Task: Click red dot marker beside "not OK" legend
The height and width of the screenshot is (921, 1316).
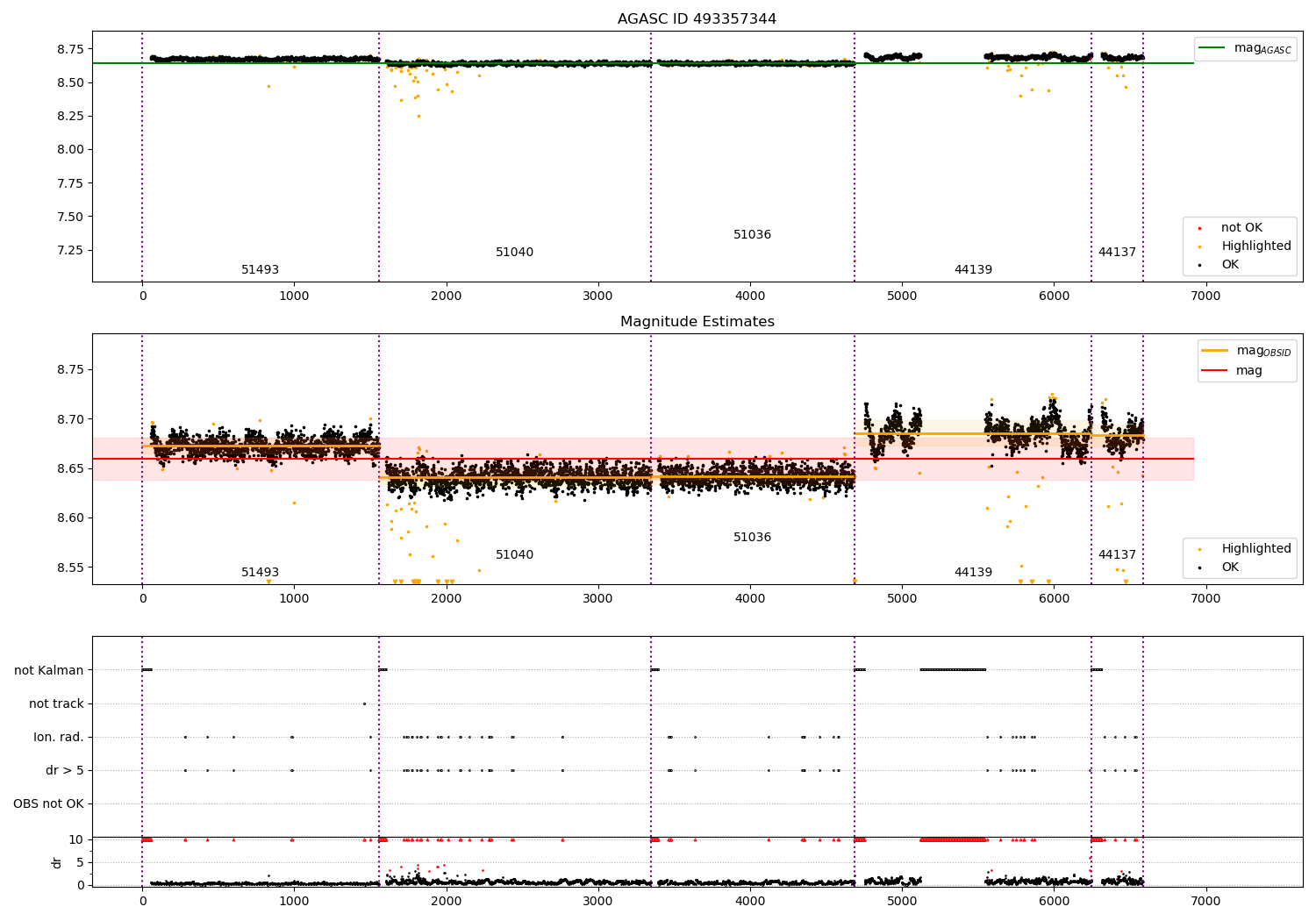Action: pyautogui.click(x=1199, y=228)
